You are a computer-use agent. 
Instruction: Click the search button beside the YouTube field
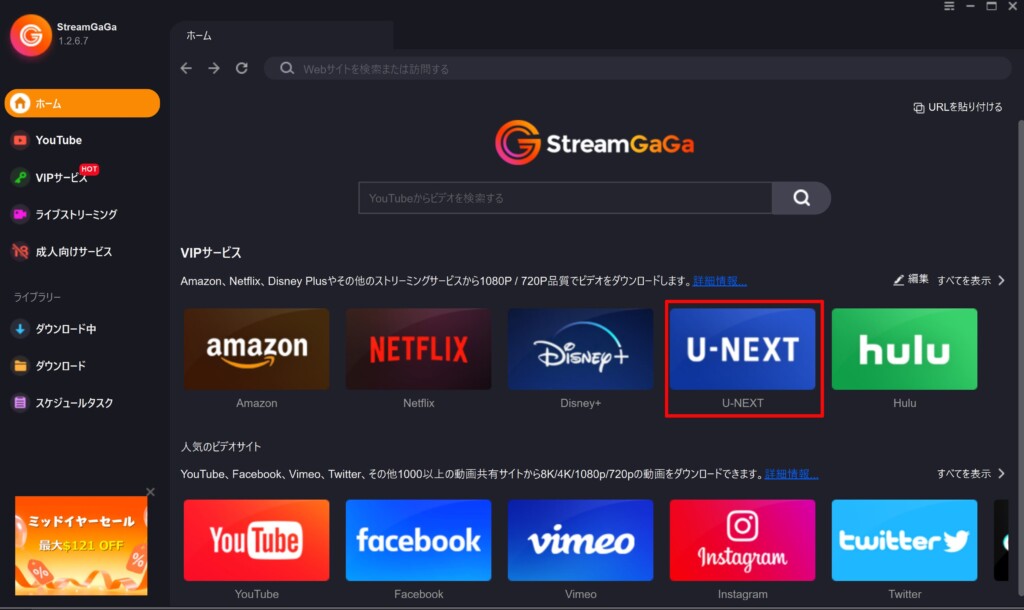coord(801,198)
